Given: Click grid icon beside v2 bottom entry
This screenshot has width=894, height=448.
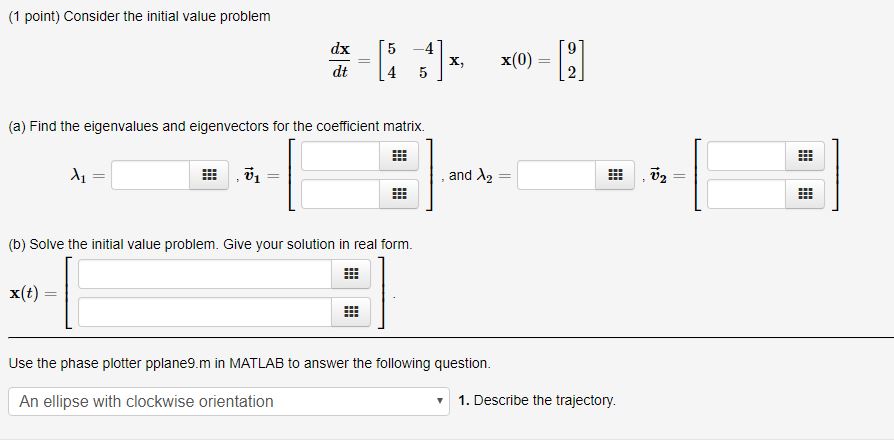Looking at the screenshot, I should point(804,194).
